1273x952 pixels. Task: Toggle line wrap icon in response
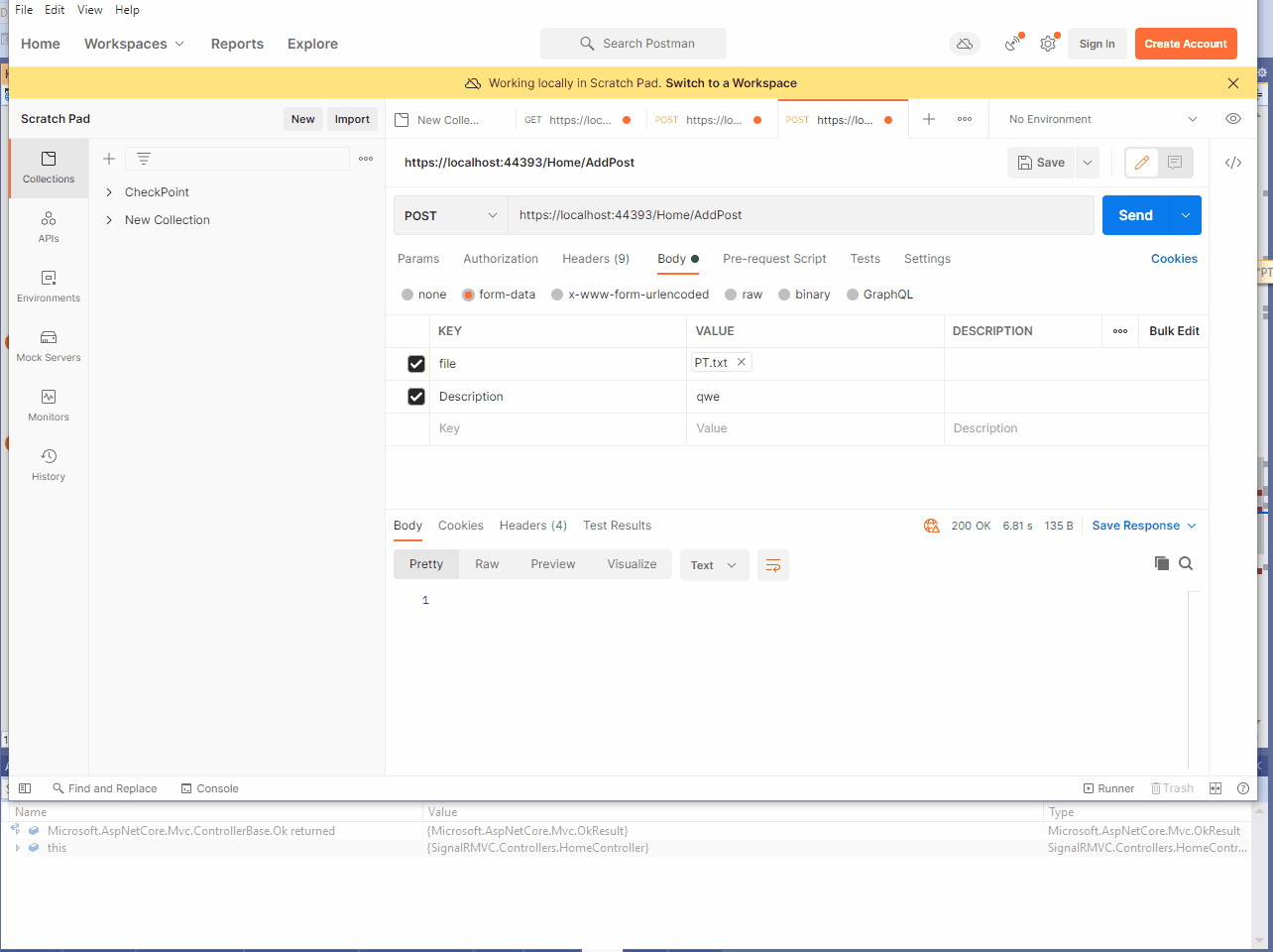pyautogui.click(x=773, y=565)
